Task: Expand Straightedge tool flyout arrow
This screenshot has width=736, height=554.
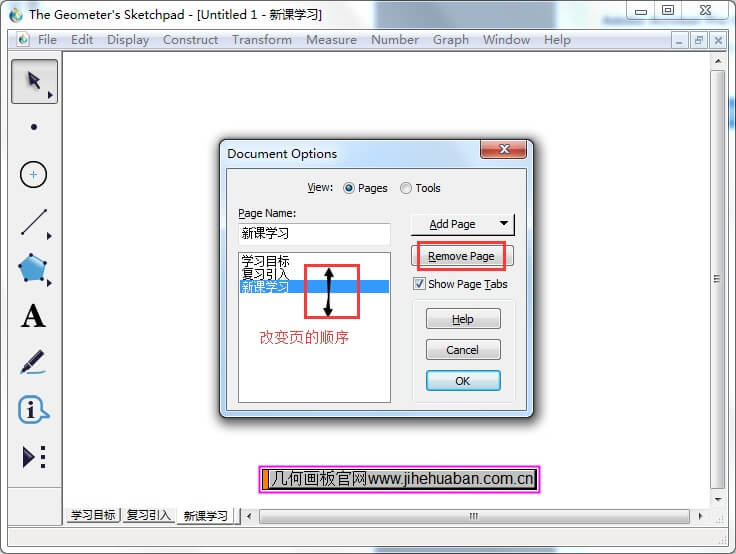Action: point(49,236)
